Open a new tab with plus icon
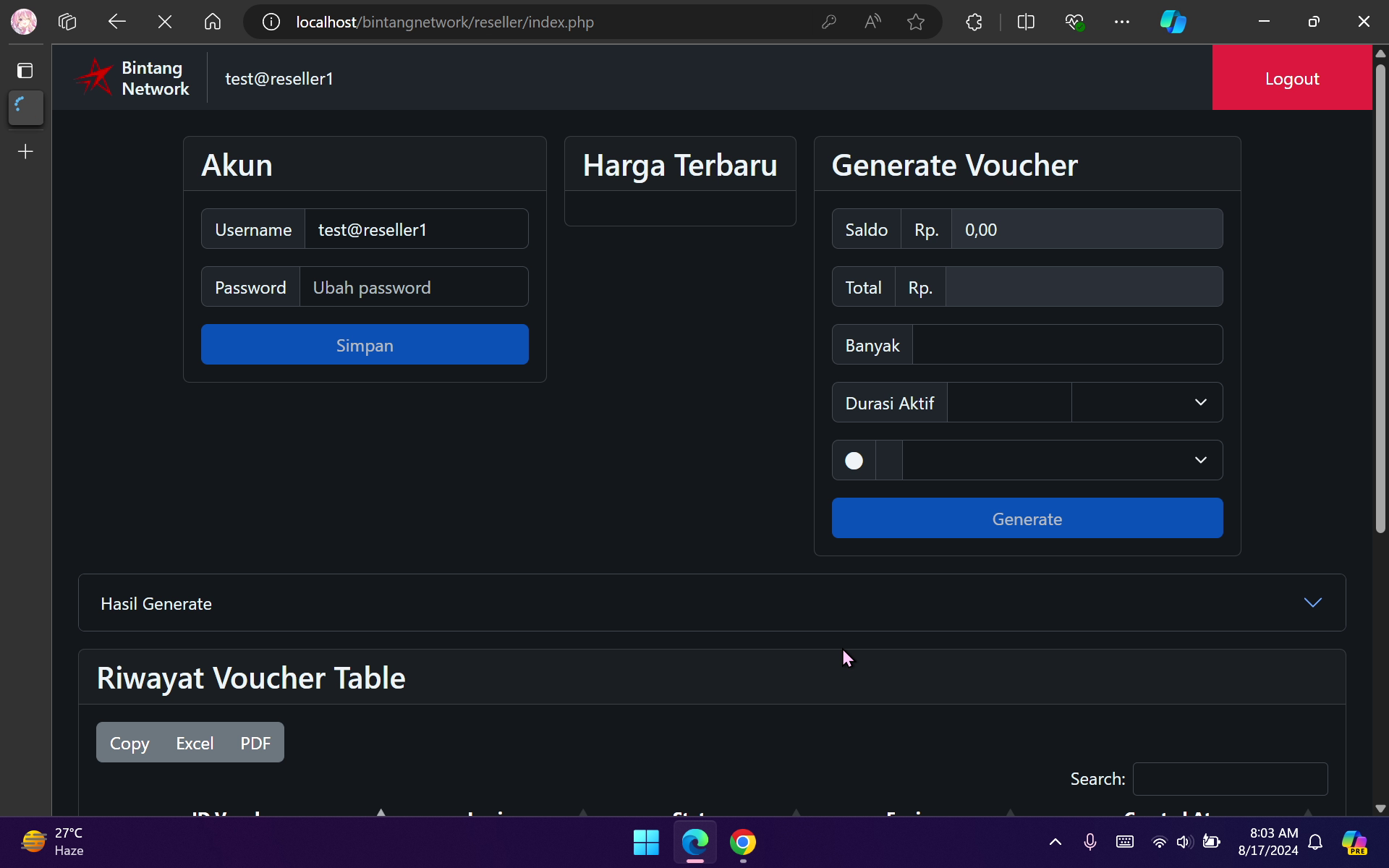Viewport: 1389px width, 868px height. click(x=25, y=151)
